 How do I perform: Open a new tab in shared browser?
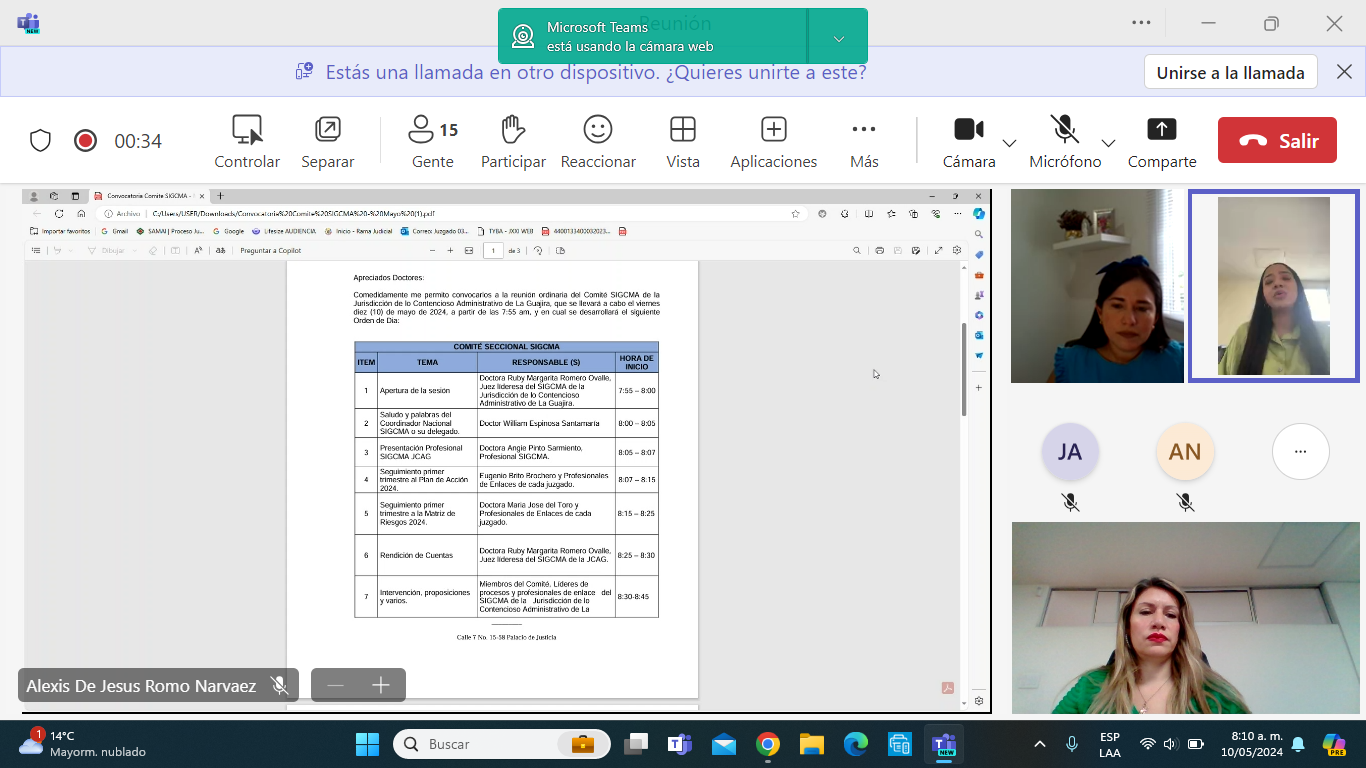(221, 196)
